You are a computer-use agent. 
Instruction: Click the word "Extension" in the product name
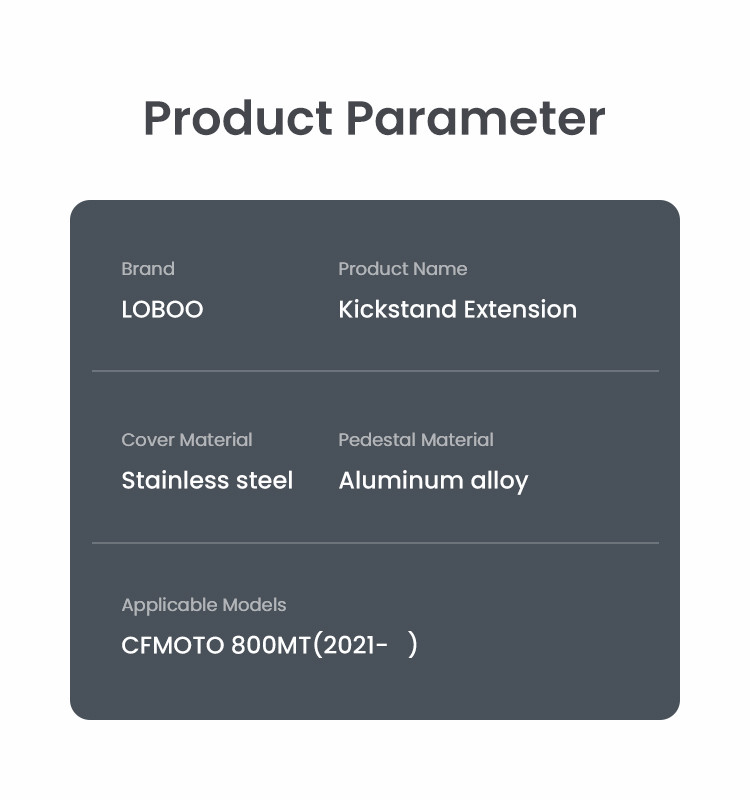tap(520, 310)
